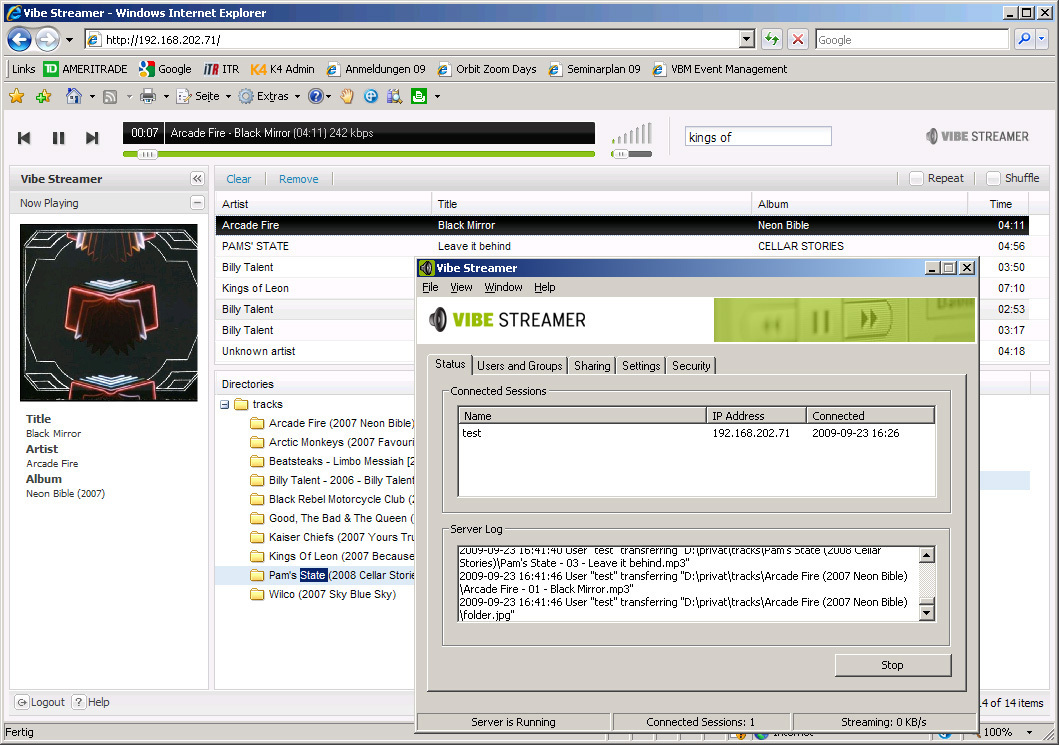Click the song search field containing 'kings of'
This screenshot has height=745, width=1059.
click(758, 136)
